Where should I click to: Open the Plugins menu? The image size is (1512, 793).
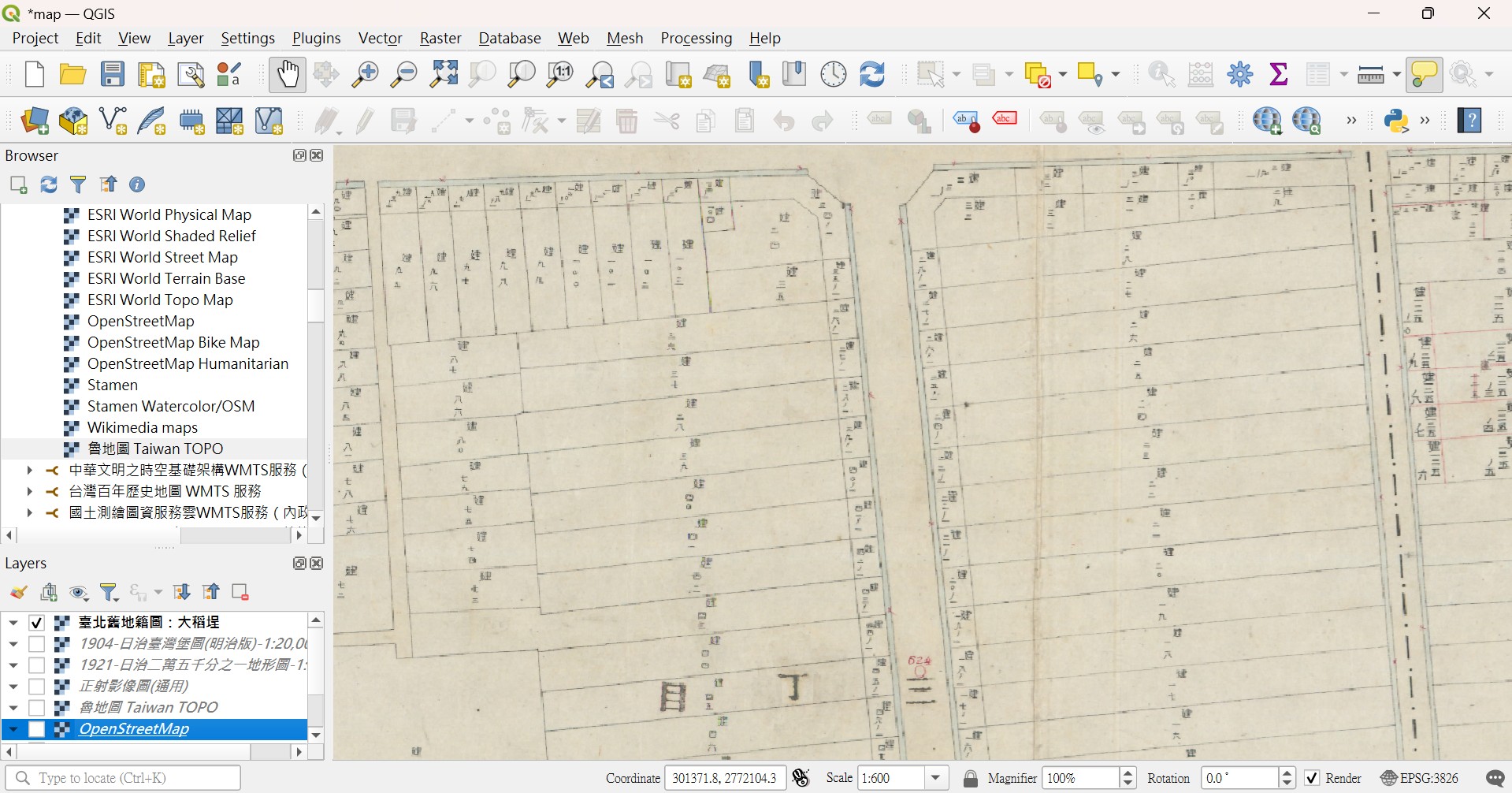pos(317,38)
